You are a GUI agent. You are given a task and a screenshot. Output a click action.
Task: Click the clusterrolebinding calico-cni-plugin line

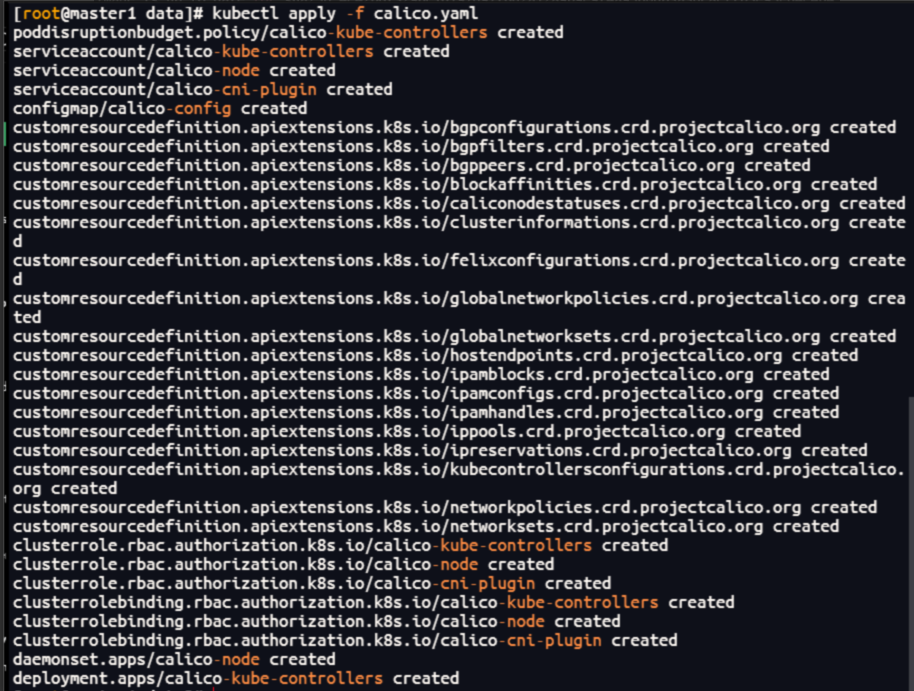[345, 640]
